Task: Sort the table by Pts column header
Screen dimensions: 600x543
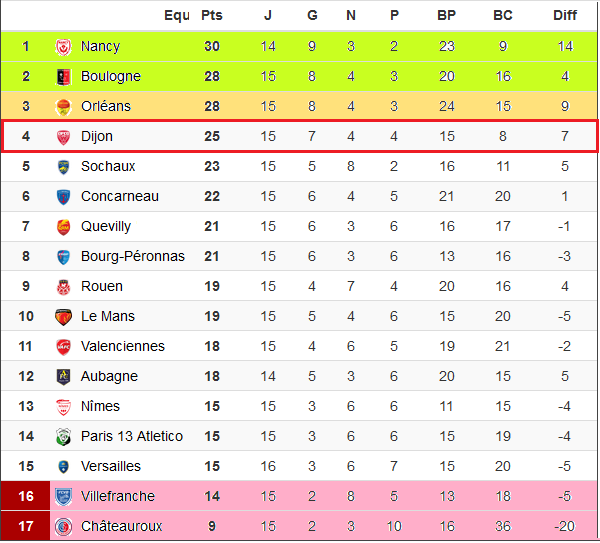Action: coord(211,15)
